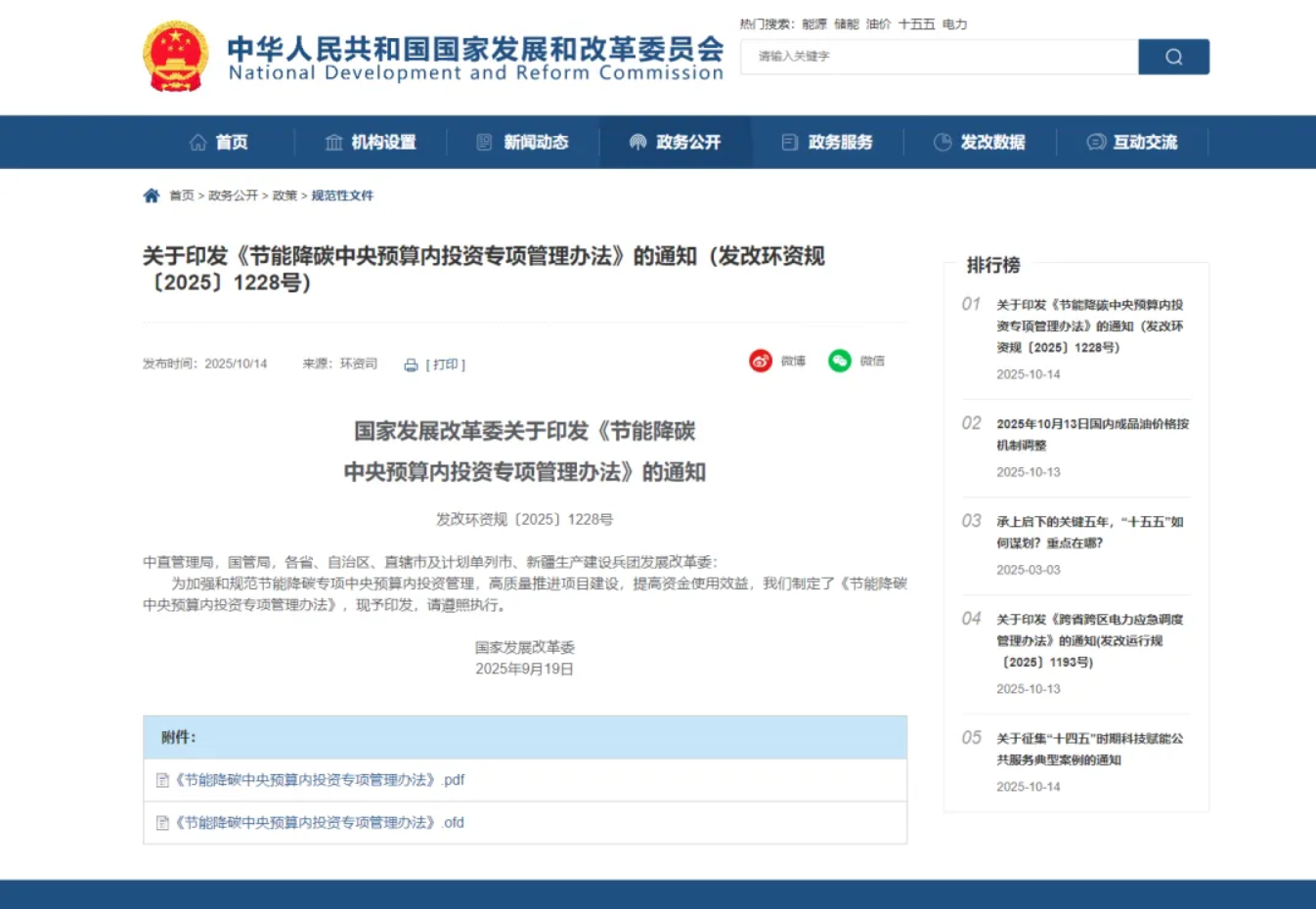
Task: Click the OFD attachment file icon
Action: (x=163, y=823)
